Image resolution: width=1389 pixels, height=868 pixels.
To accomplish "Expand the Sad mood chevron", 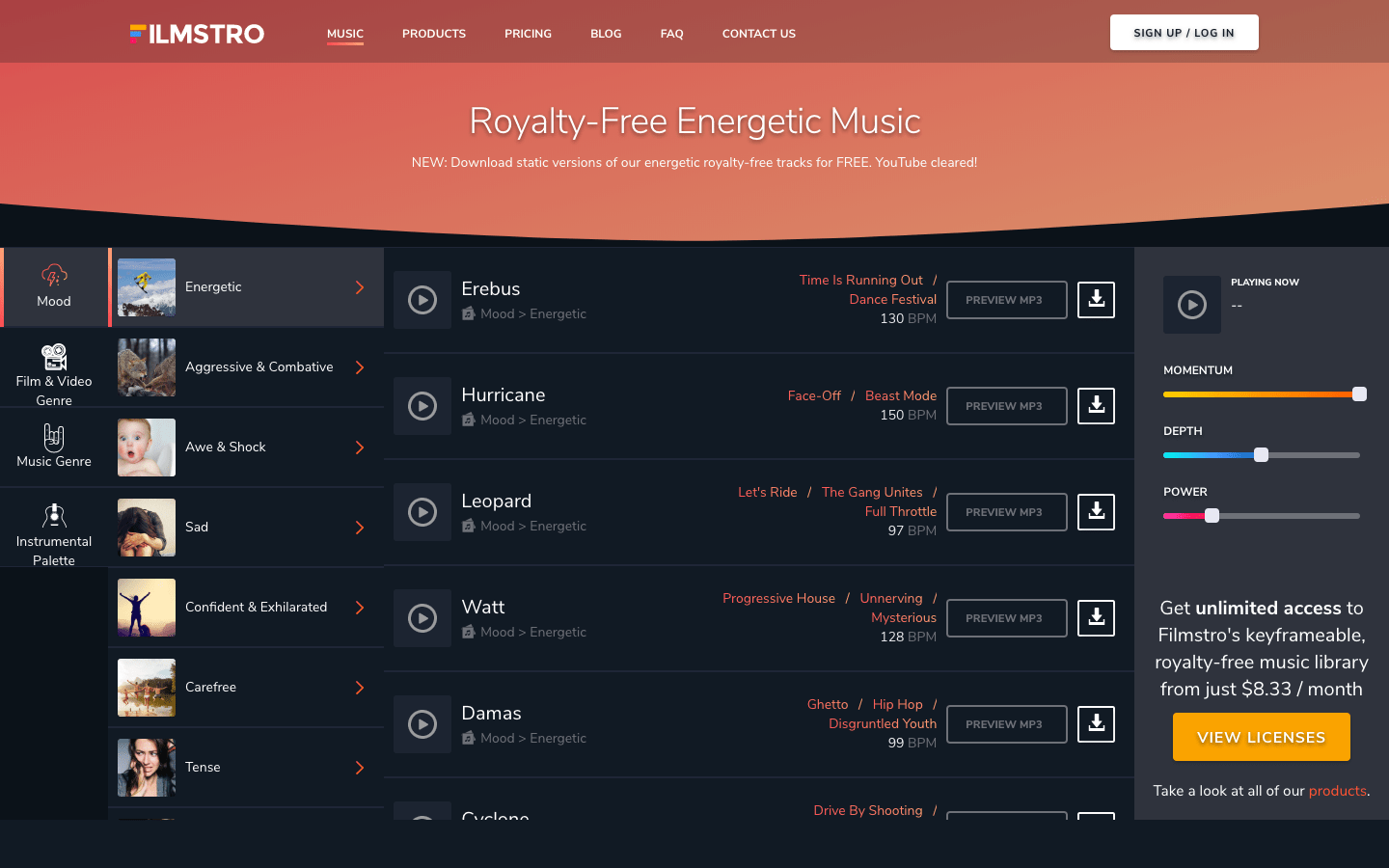I will [360, 528].
